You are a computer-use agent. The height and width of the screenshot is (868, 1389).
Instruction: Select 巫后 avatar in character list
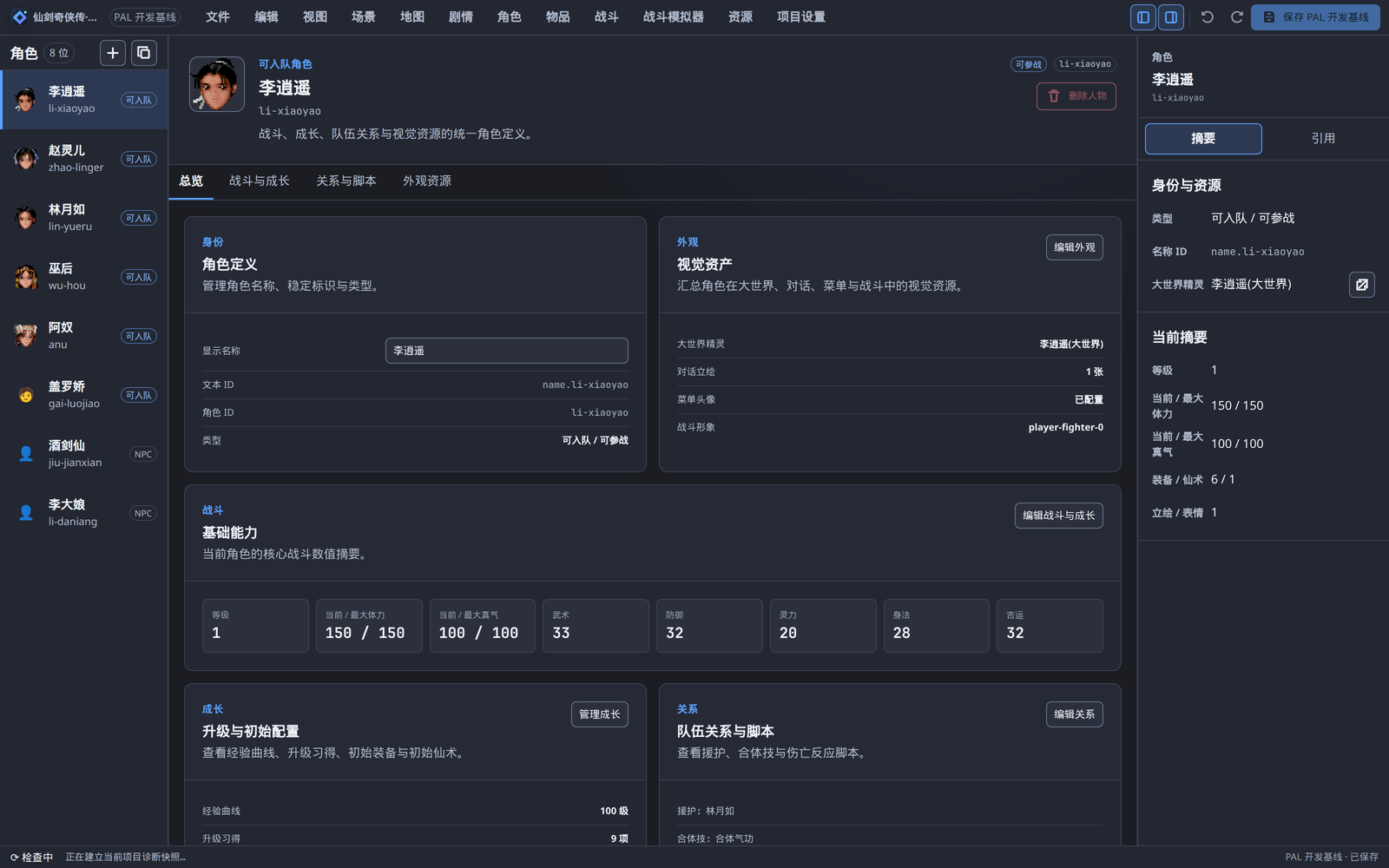click(x=26, y=277)
